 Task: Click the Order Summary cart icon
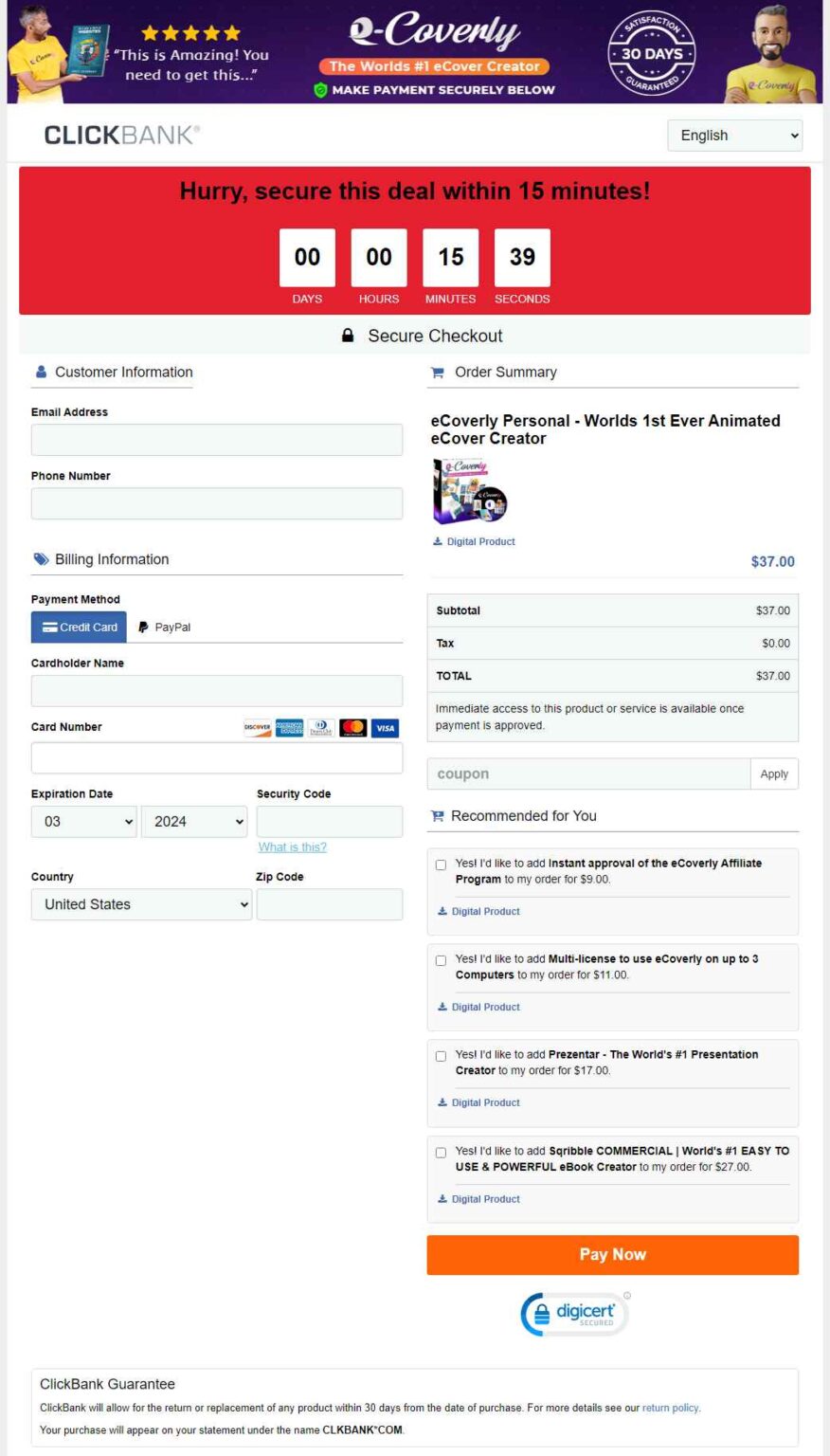[x=437, y=373]
